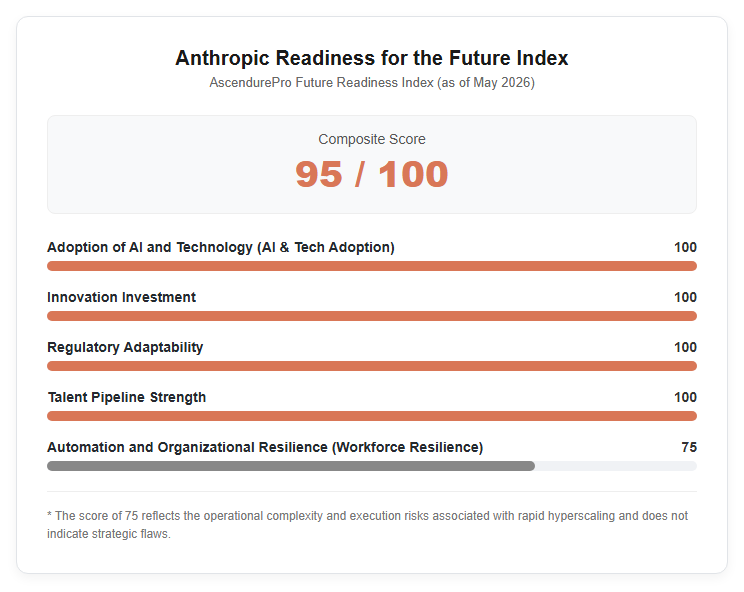Viewport: 744px width, 592px height.
Task: Click the Adoption of AI and Technology label
Action: point(221,247)
